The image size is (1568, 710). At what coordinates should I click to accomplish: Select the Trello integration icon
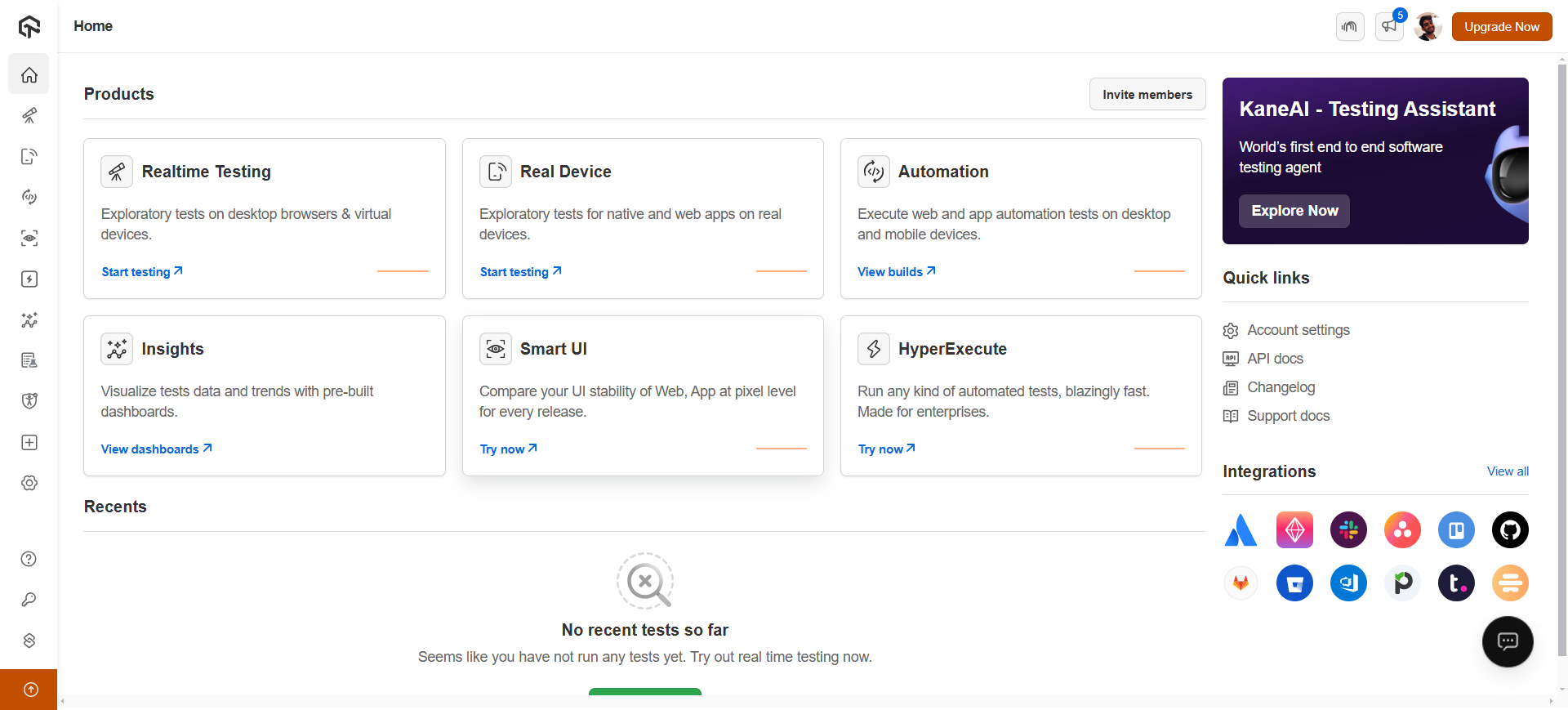(x=1456, y=530)
